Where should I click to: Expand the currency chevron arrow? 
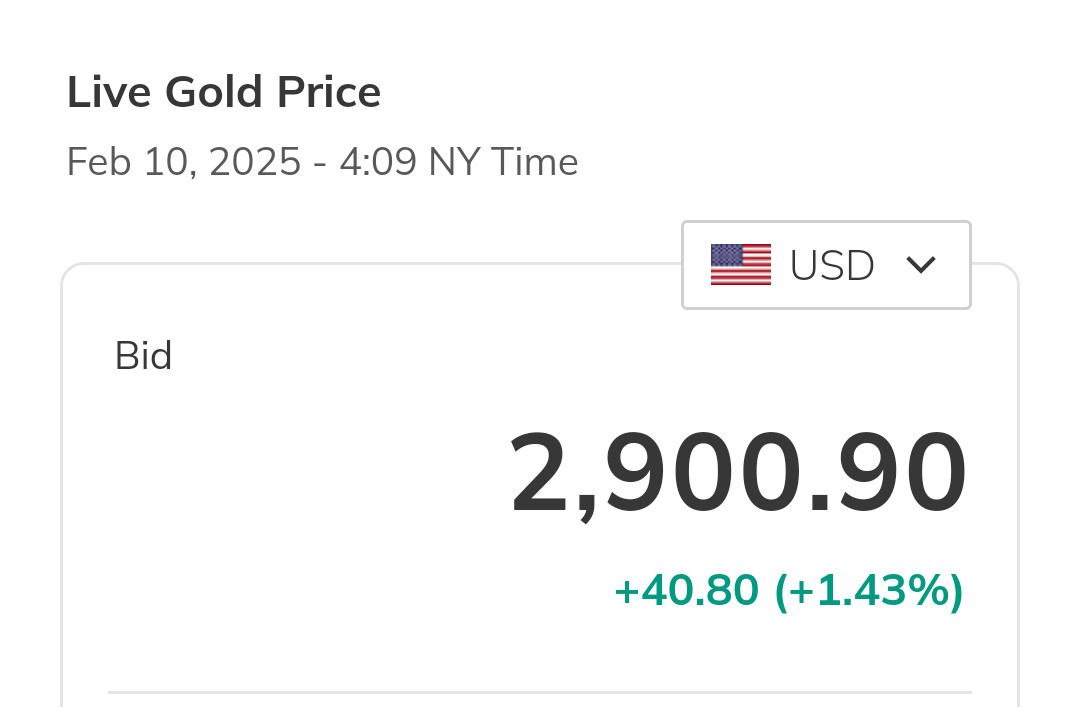920,265
